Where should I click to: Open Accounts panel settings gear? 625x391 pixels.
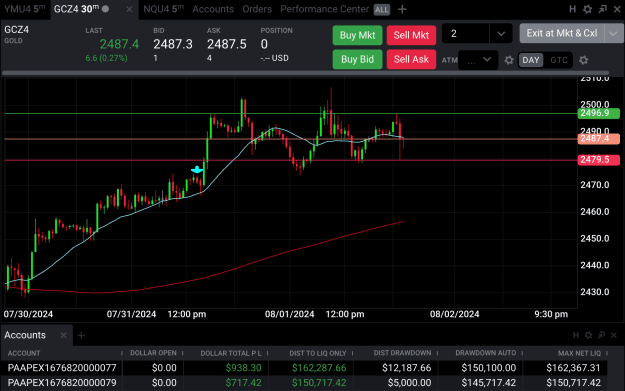pyautogui.click(x=588, y=335)
